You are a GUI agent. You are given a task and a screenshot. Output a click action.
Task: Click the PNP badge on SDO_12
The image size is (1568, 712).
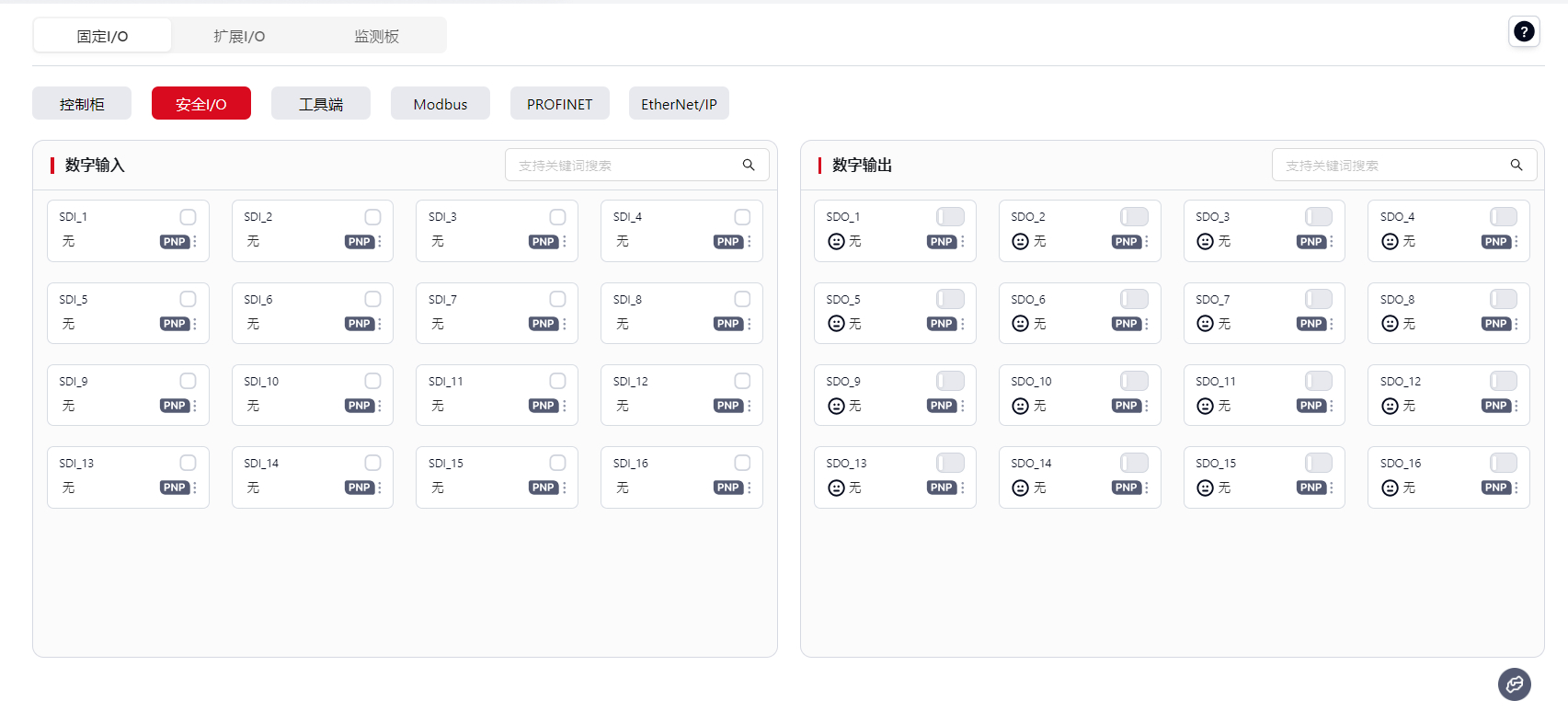click(x=1495, y=406)
